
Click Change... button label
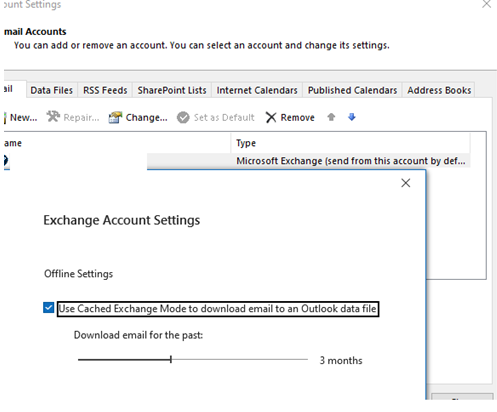pos(146,117)
